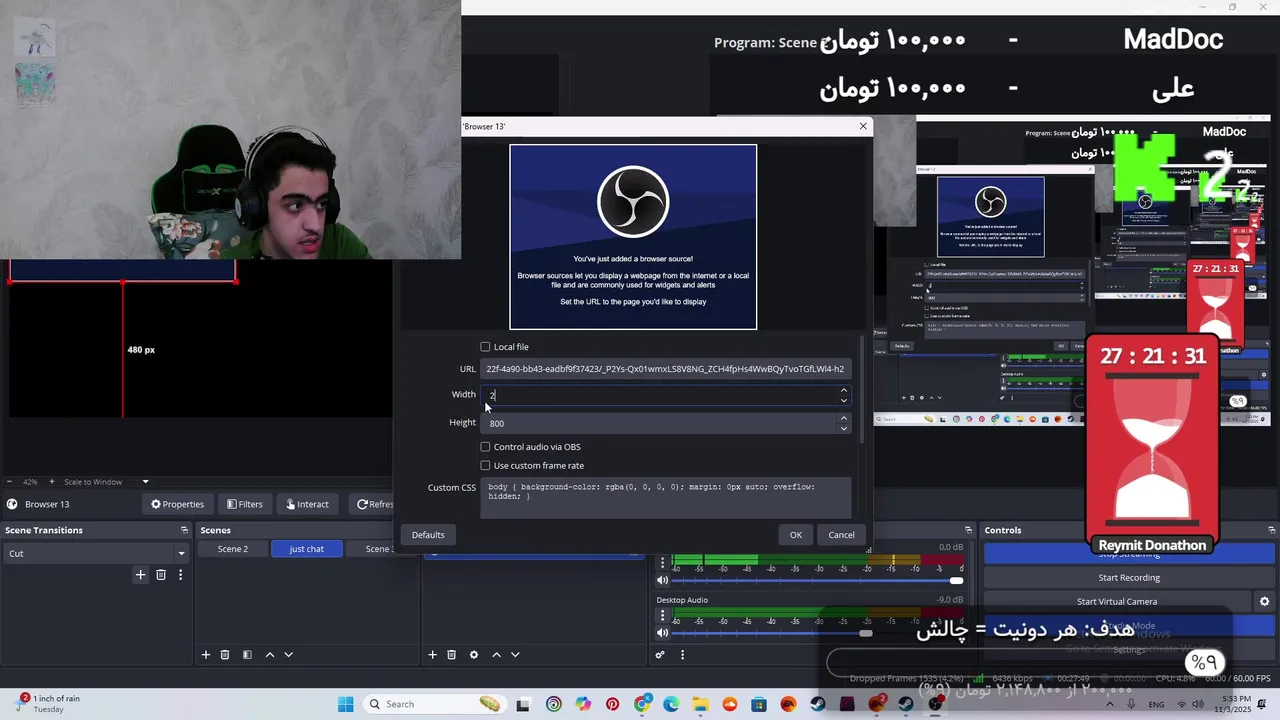Image resolution: width=1280 pixels, height=720 pixels.
Task: Zoom in the preview with plus icon
Action: click(x=52, y=482)
